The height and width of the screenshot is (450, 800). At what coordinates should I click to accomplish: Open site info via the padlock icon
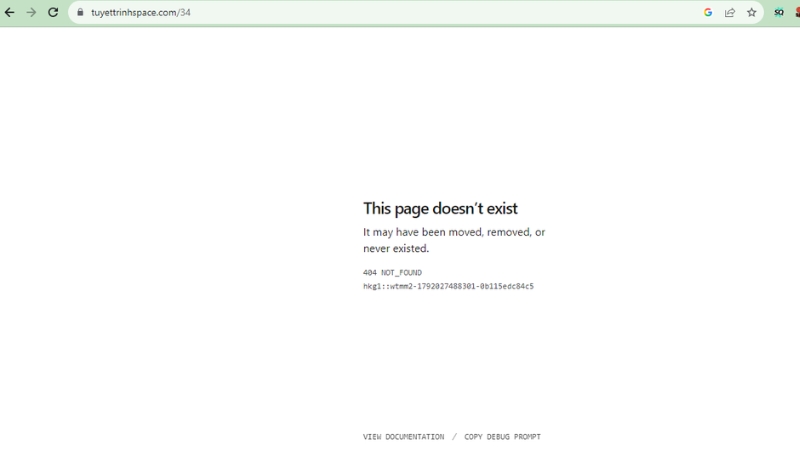click(80, 12)
